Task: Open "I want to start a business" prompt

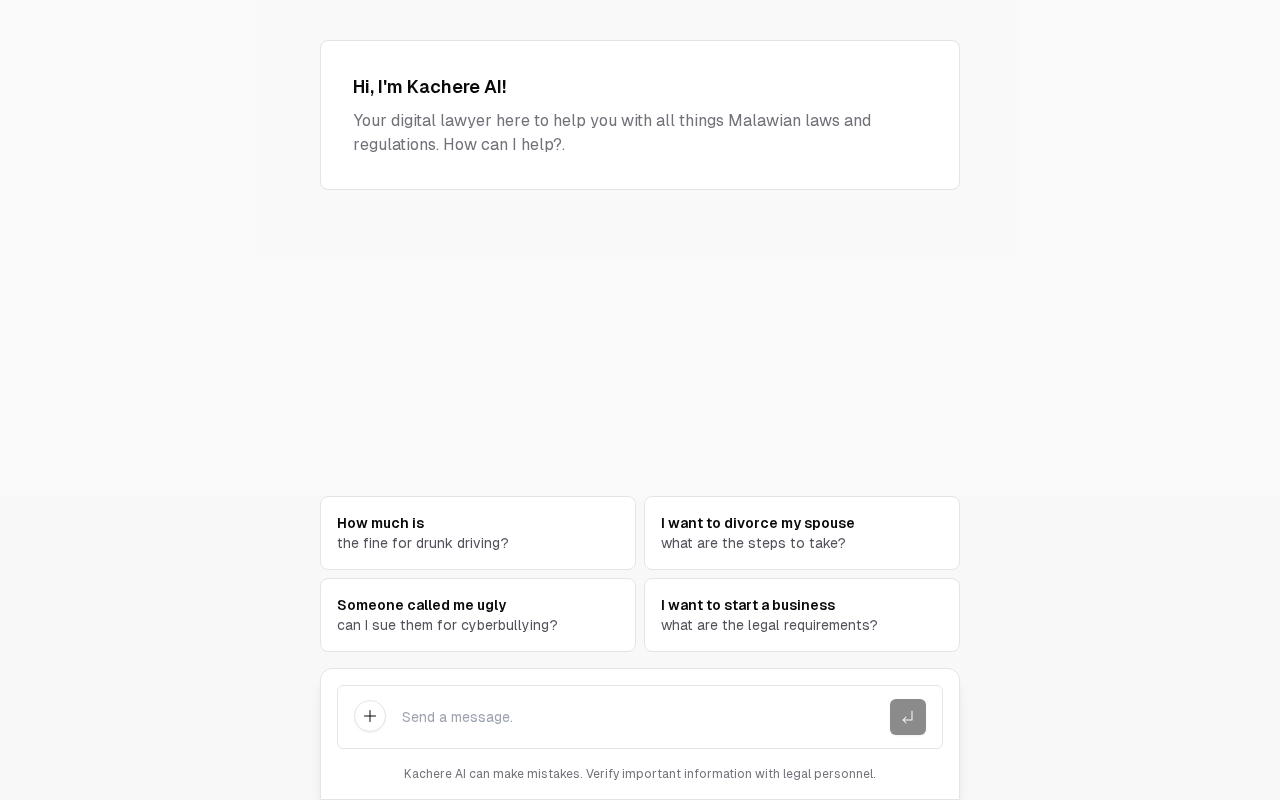Action: tap(747, 605)
